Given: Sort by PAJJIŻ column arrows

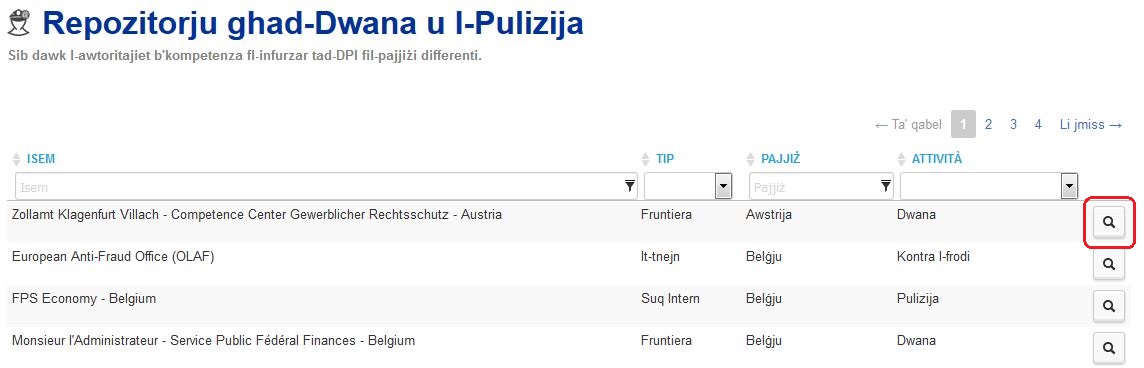Looking at the screenshot, I should point(751,159).
